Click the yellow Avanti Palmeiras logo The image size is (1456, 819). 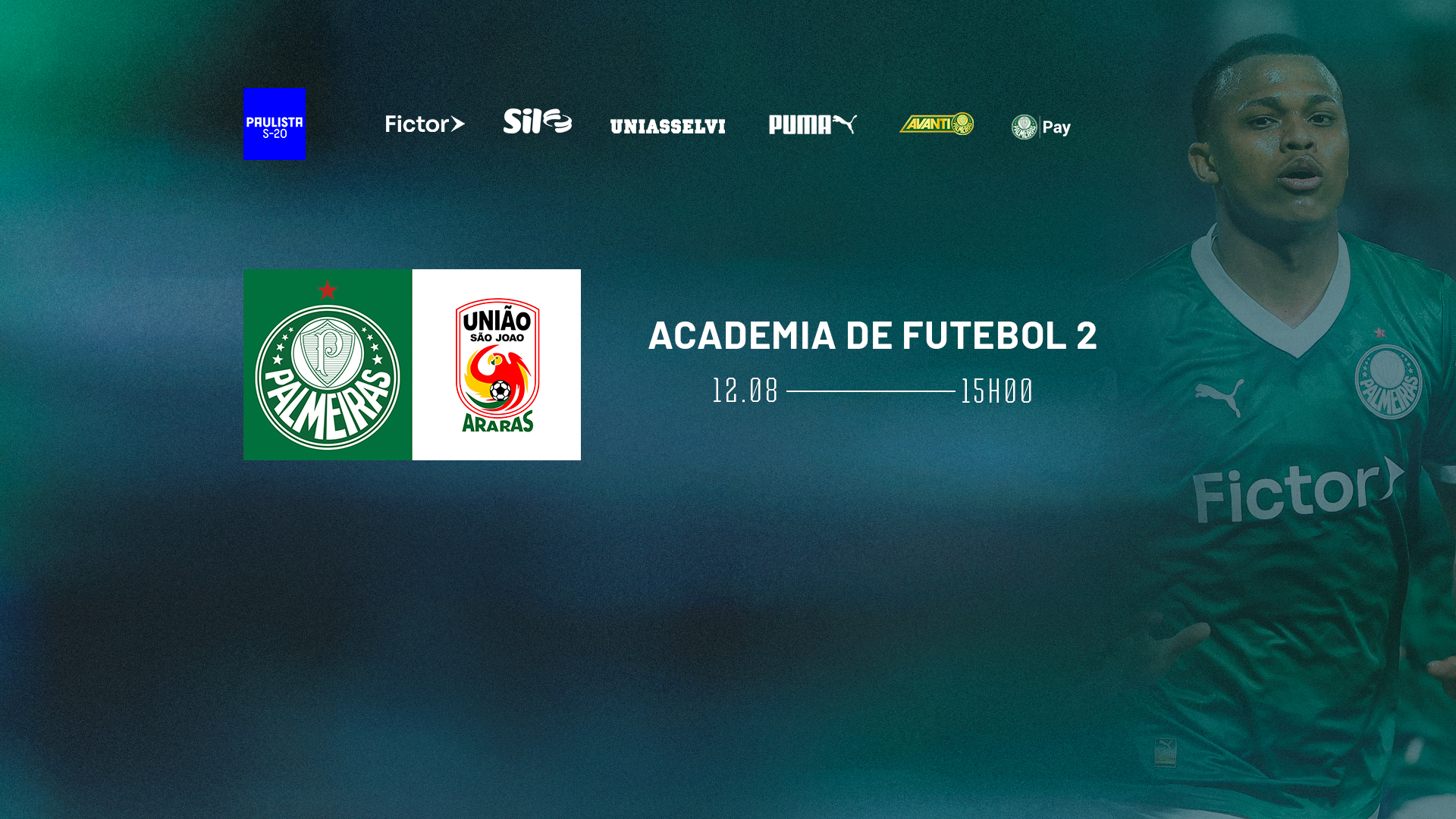[x=937, y=124]
